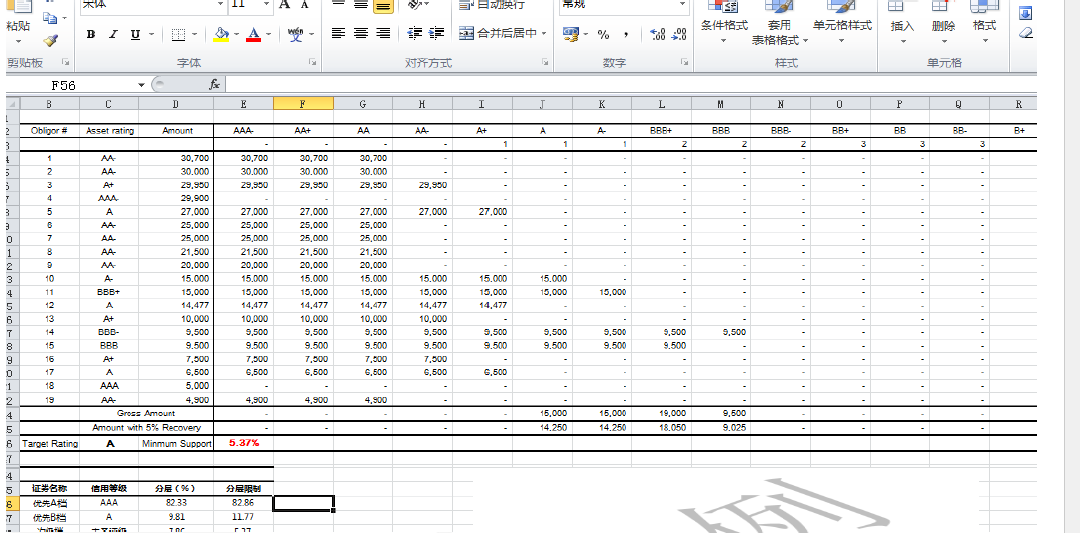Increase indent
The width and height of the screenshot is (1080, 533).
[x=437, y=33]
